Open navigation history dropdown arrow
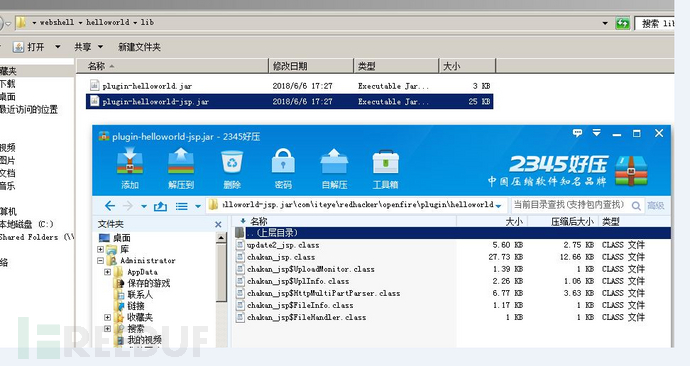Viewport: 690px width, 366px height. (144, 206)
